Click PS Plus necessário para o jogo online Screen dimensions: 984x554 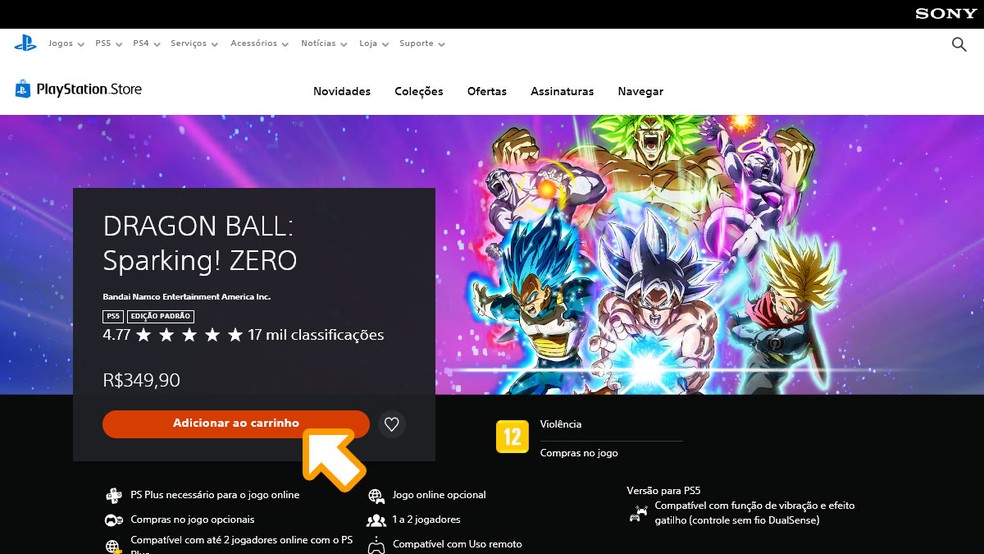[x=215, y=495]
